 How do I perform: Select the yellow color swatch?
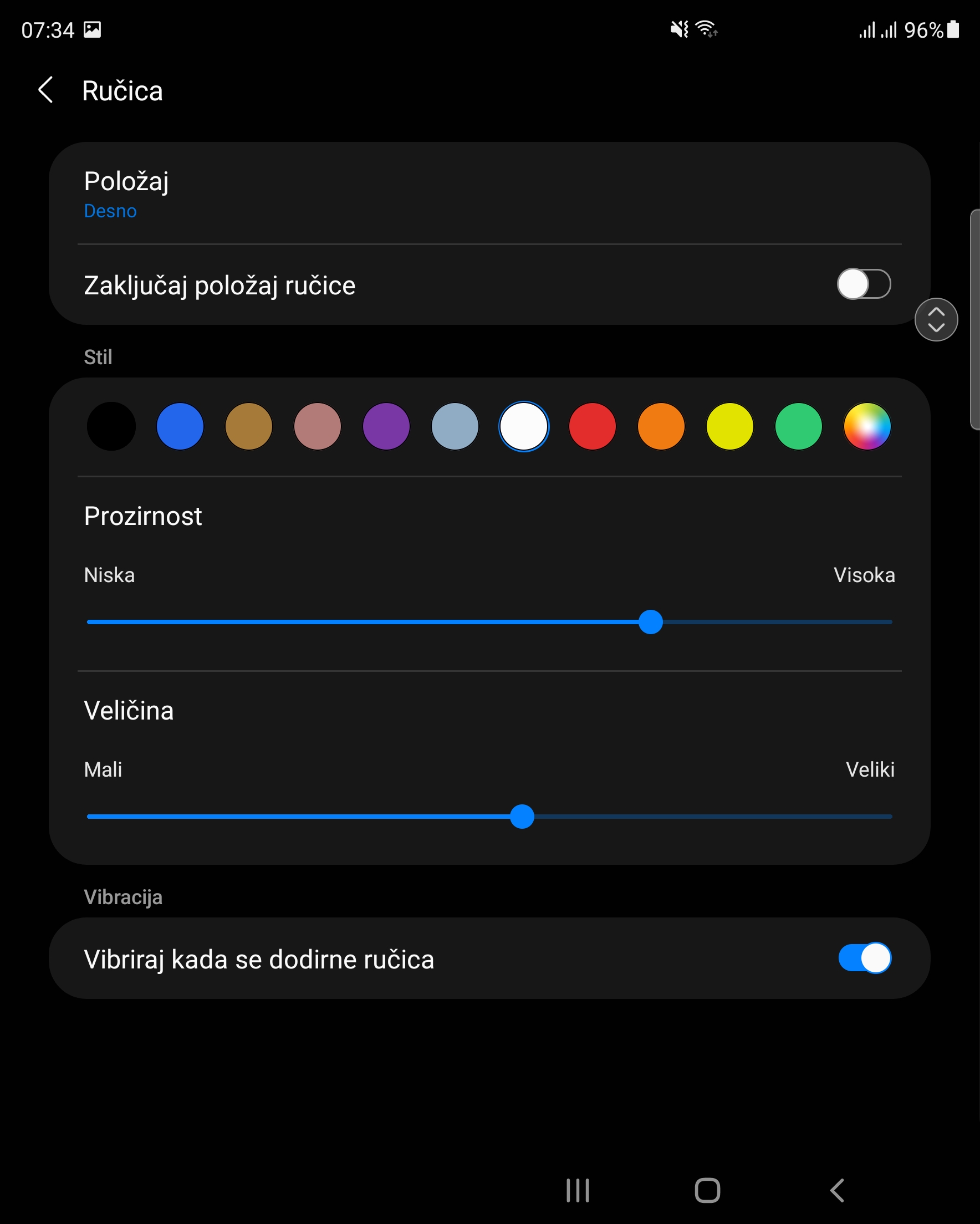pos(729,426)
